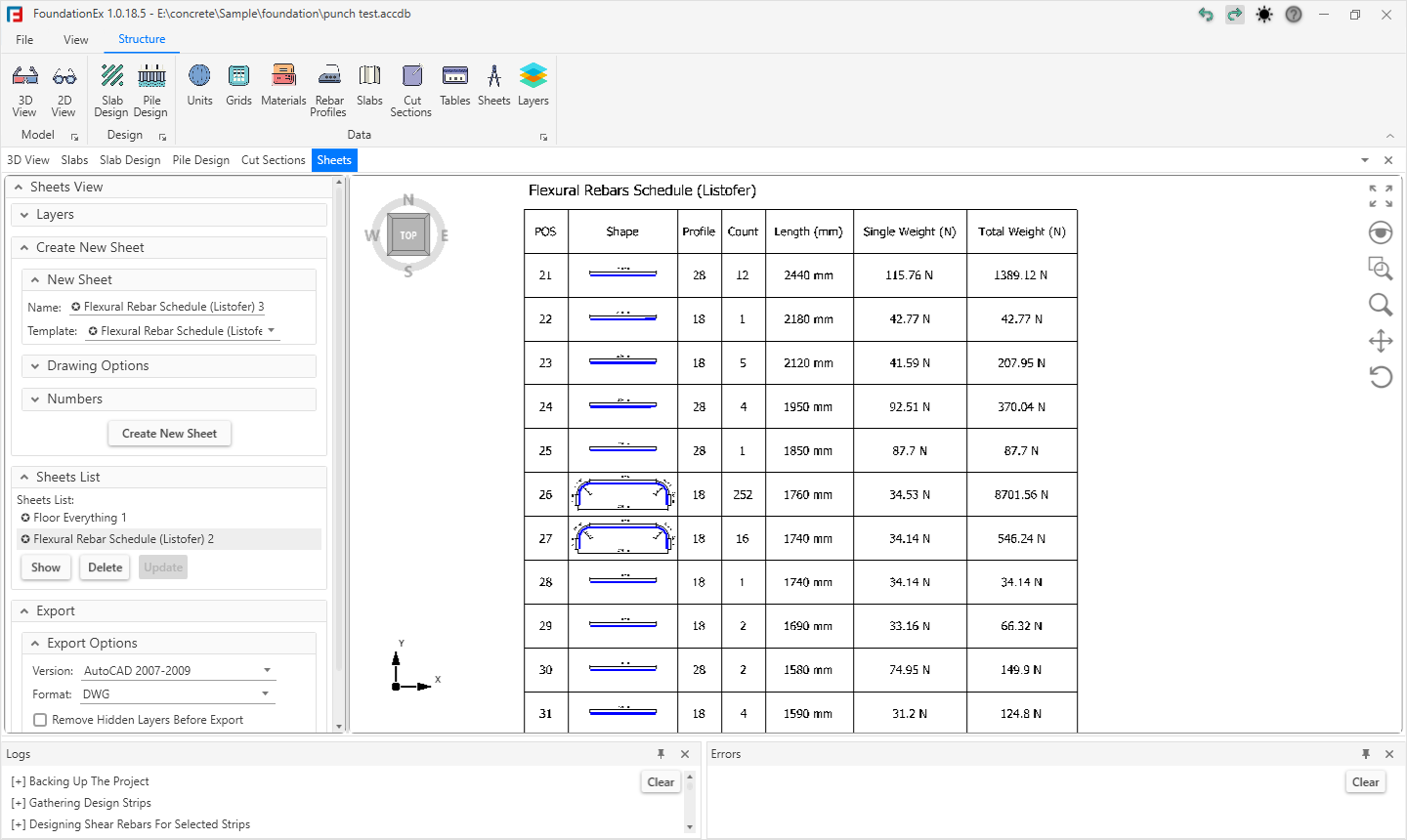Click the Materials icon

(283, 86)
